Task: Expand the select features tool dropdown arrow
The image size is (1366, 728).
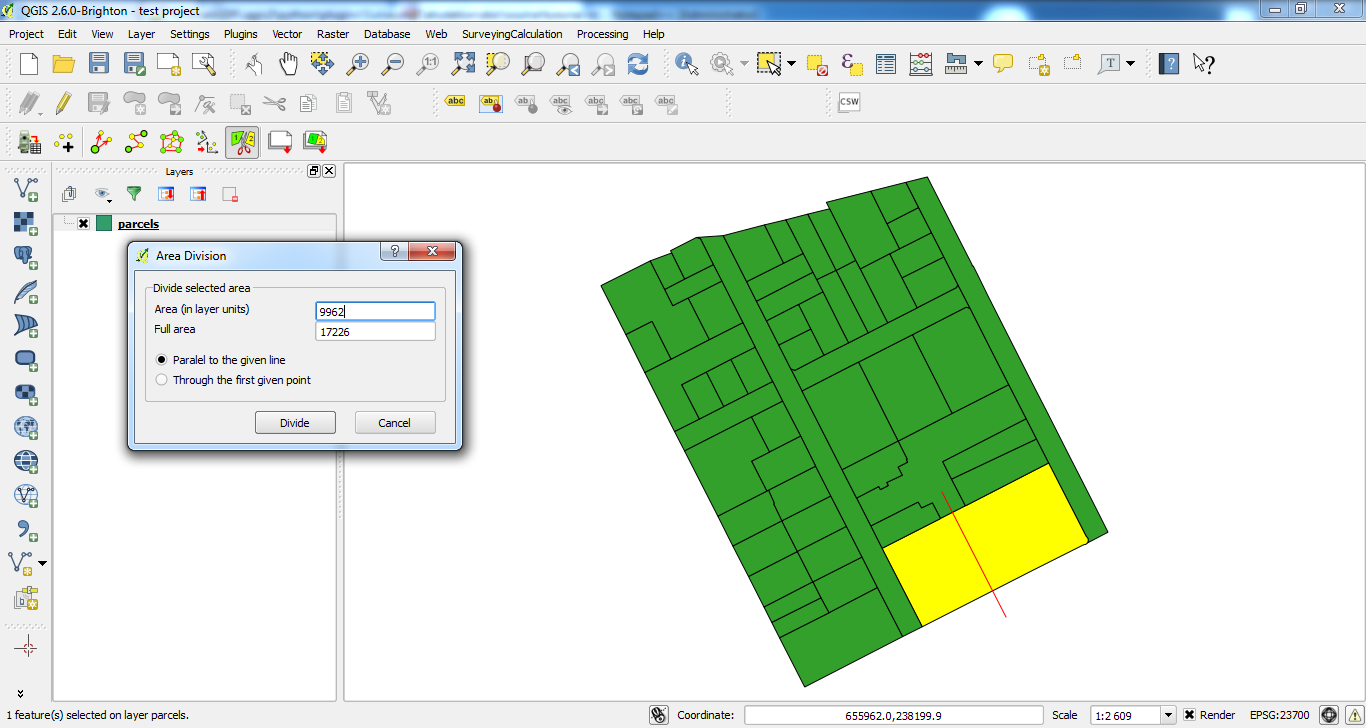Action: 791,64
